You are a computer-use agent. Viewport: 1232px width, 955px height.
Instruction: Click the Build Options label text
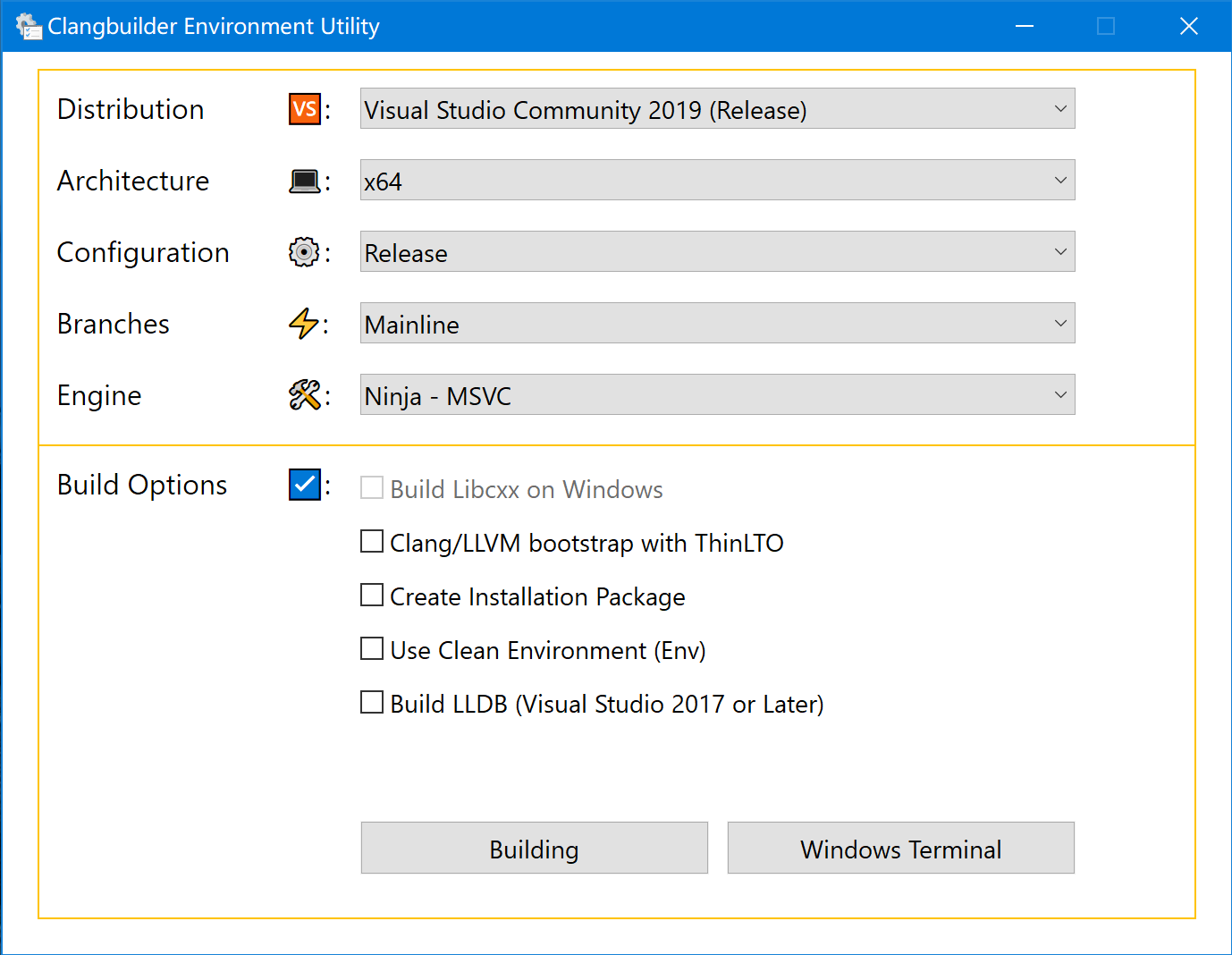pos(142,486)
